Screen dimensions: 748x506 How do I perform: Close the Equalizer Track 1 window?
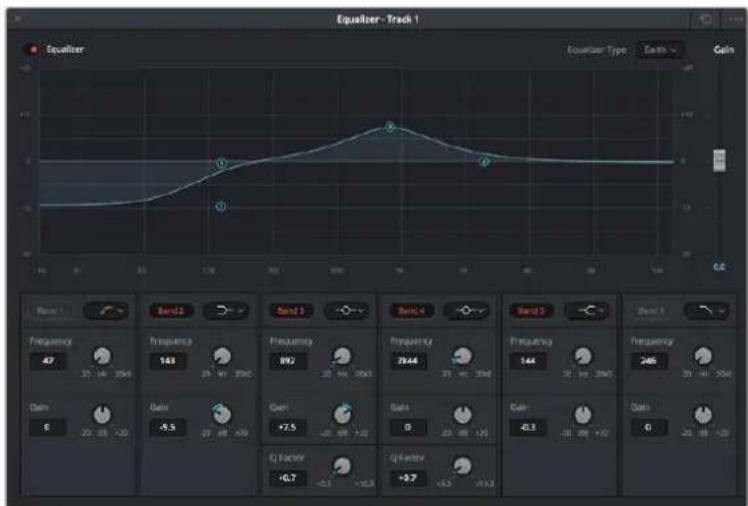pos(18,19)
